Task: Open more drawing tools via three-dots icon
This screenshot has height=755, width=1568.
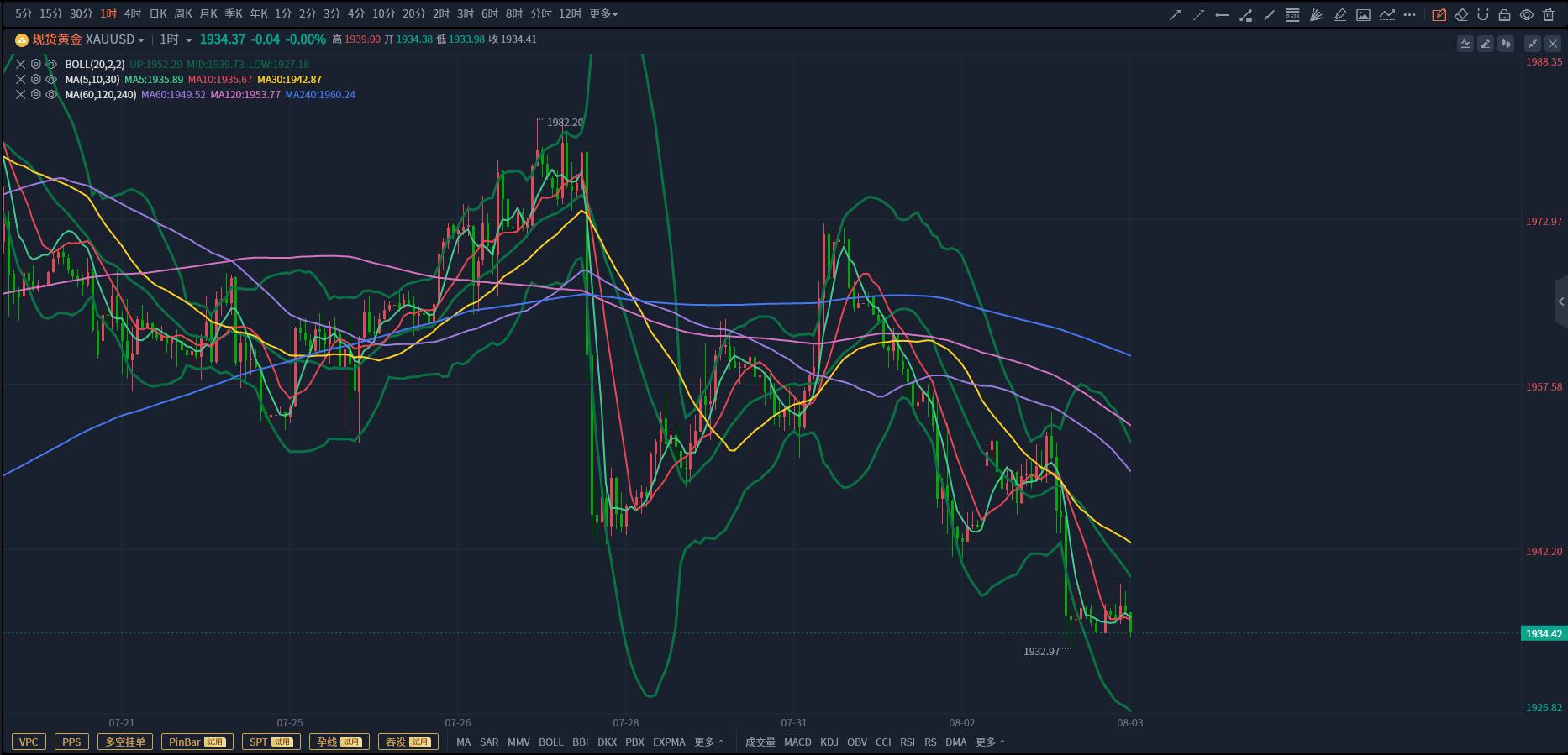Action: point(1410,14)
